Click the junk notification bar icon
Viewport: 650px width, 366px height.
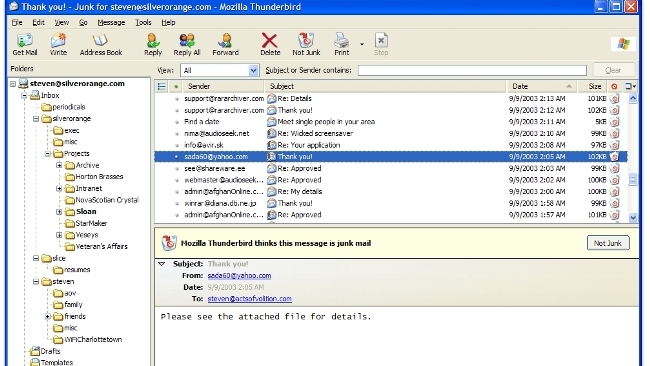pos(169,243)
